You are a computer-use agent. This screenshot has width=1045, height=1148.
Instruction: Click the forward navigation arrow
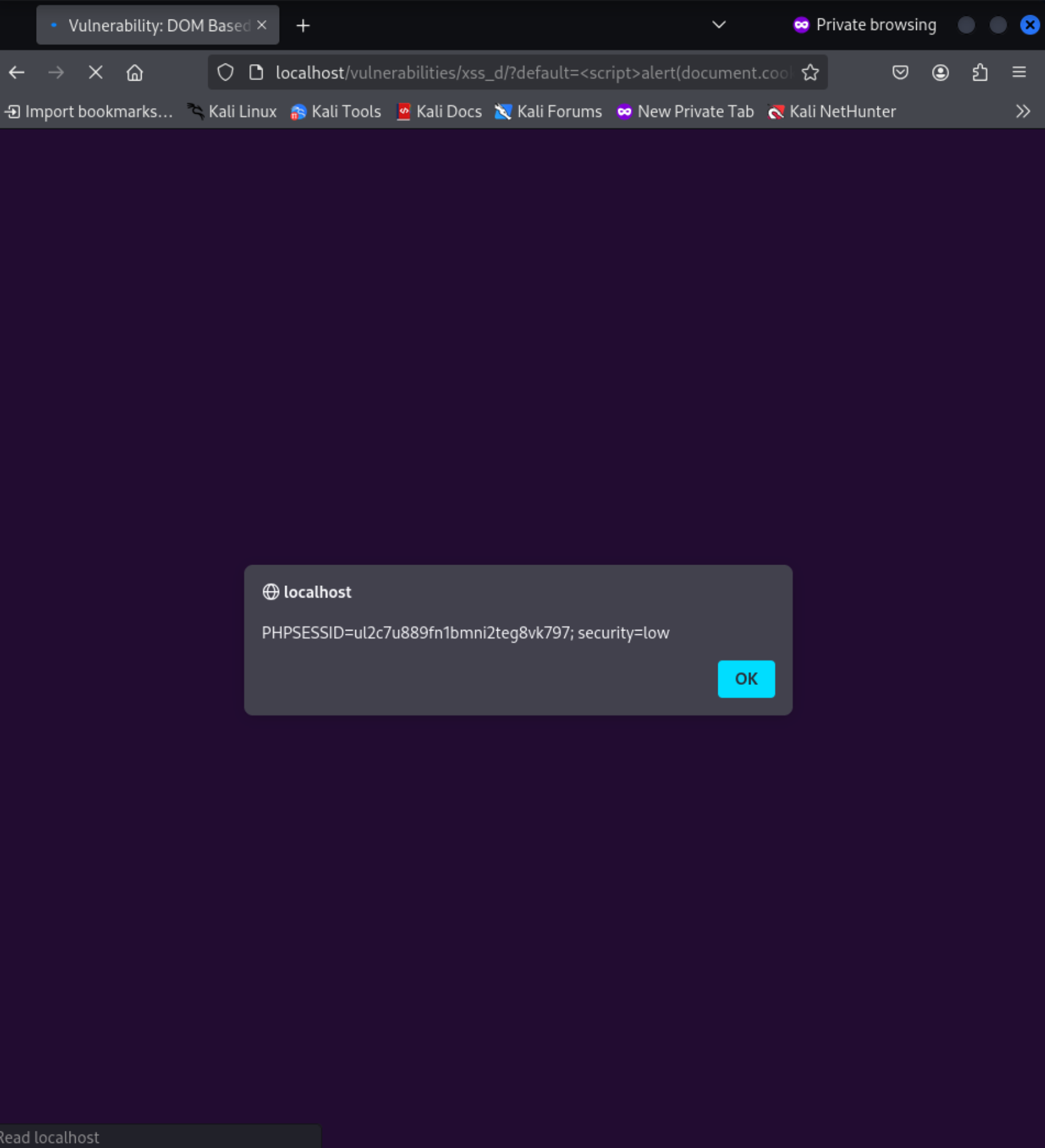pos(56,73)
